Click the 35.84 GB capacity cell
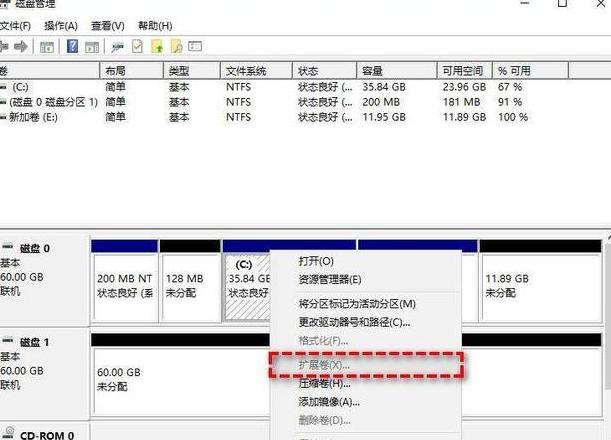This screenshot has width=611, height=440. tap(384, 87)
